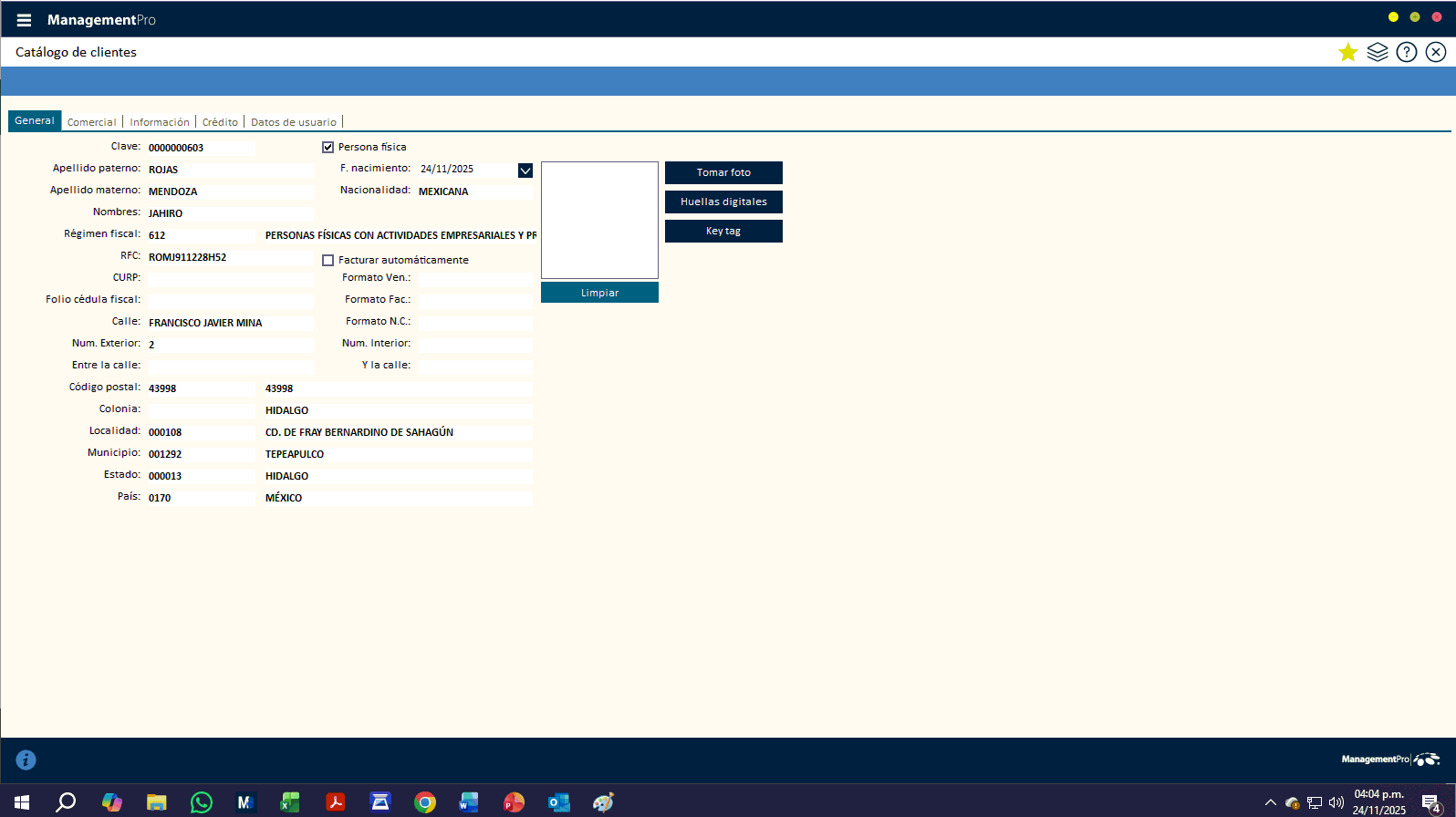Switch to the Comercial tab
This screenshot has height=817, width=1456.
pyautogui.click(x=91, y=122)
